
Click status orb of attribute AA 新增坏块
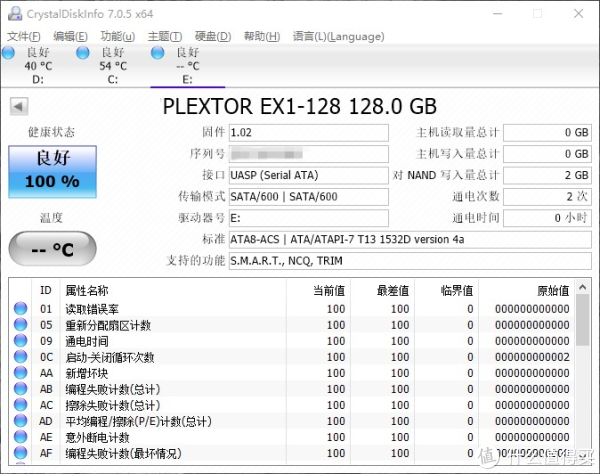coord(20,373)
